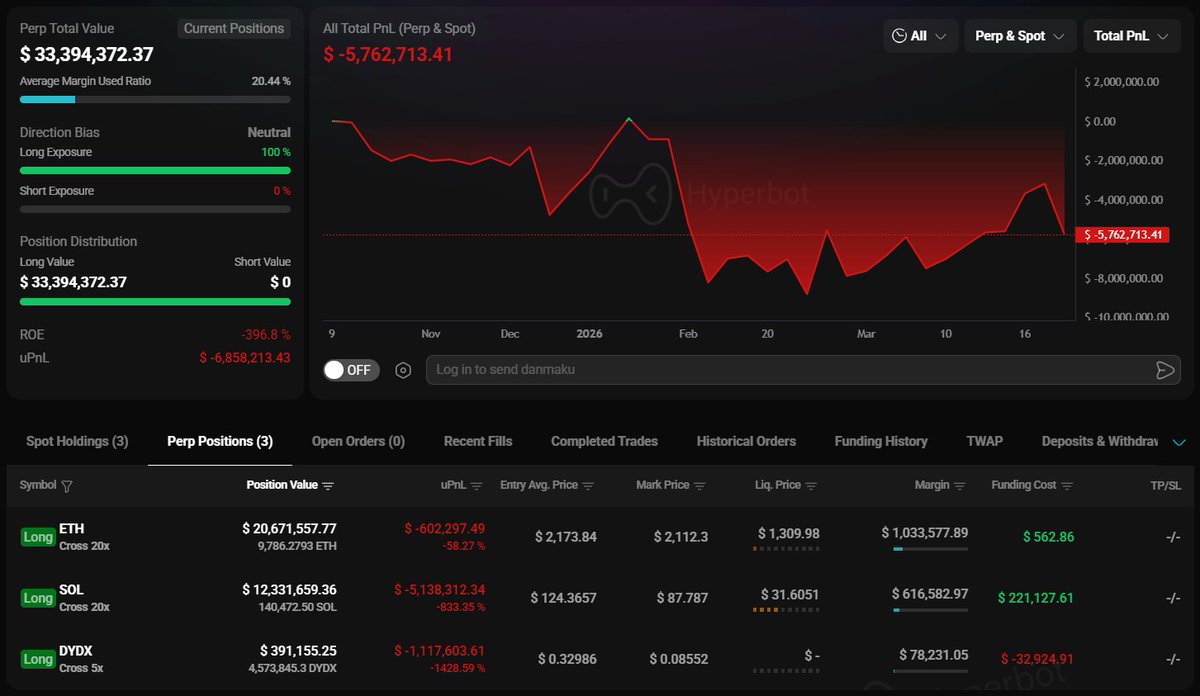Sort by Position Value column icon
The width and height of the screenshot is (1200, 696).
(x=328, y=486)
